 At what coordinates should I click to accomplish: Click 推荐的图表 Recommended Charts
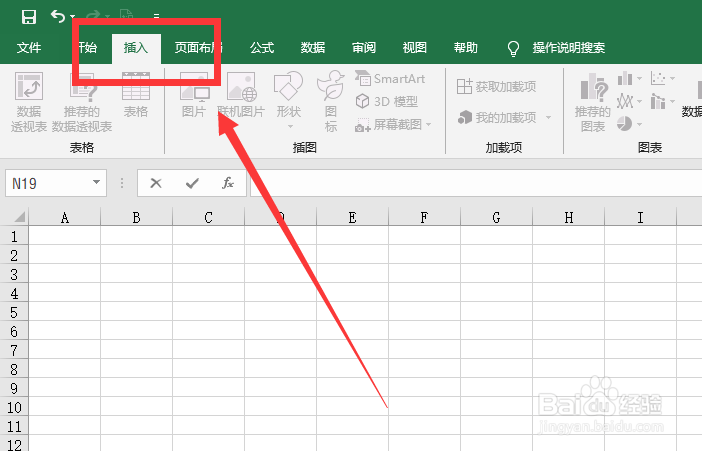tap(593, 102)
